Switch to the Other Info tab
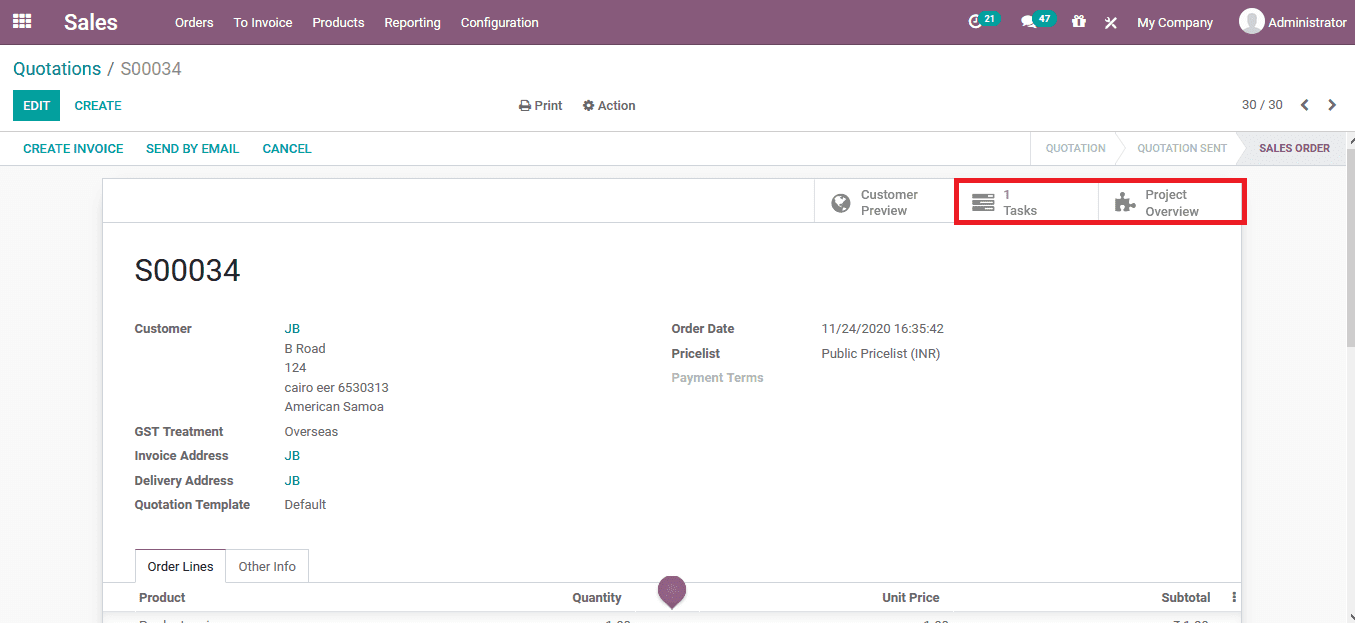This screenshot has height=623, width=1355. (267, 566)
